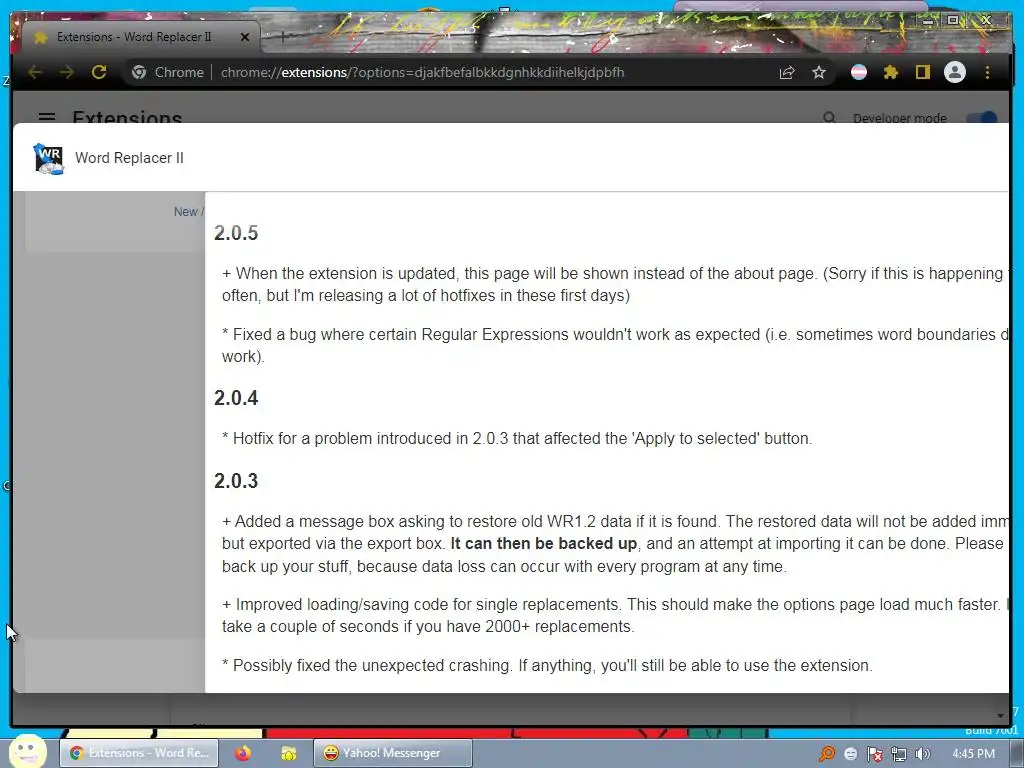
Task: Close the Chrome window
Action: click(987, 21)
